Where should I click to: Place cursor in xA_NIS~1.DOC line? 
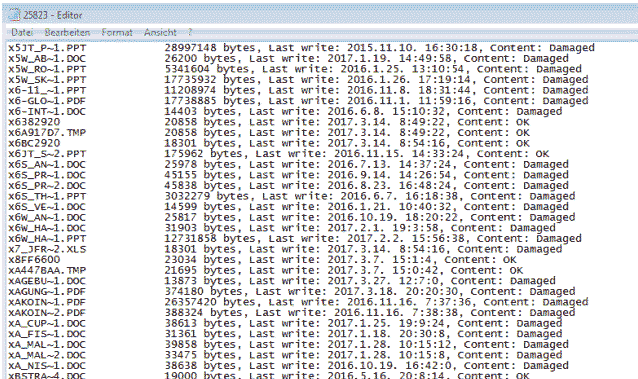pos(288,366)
